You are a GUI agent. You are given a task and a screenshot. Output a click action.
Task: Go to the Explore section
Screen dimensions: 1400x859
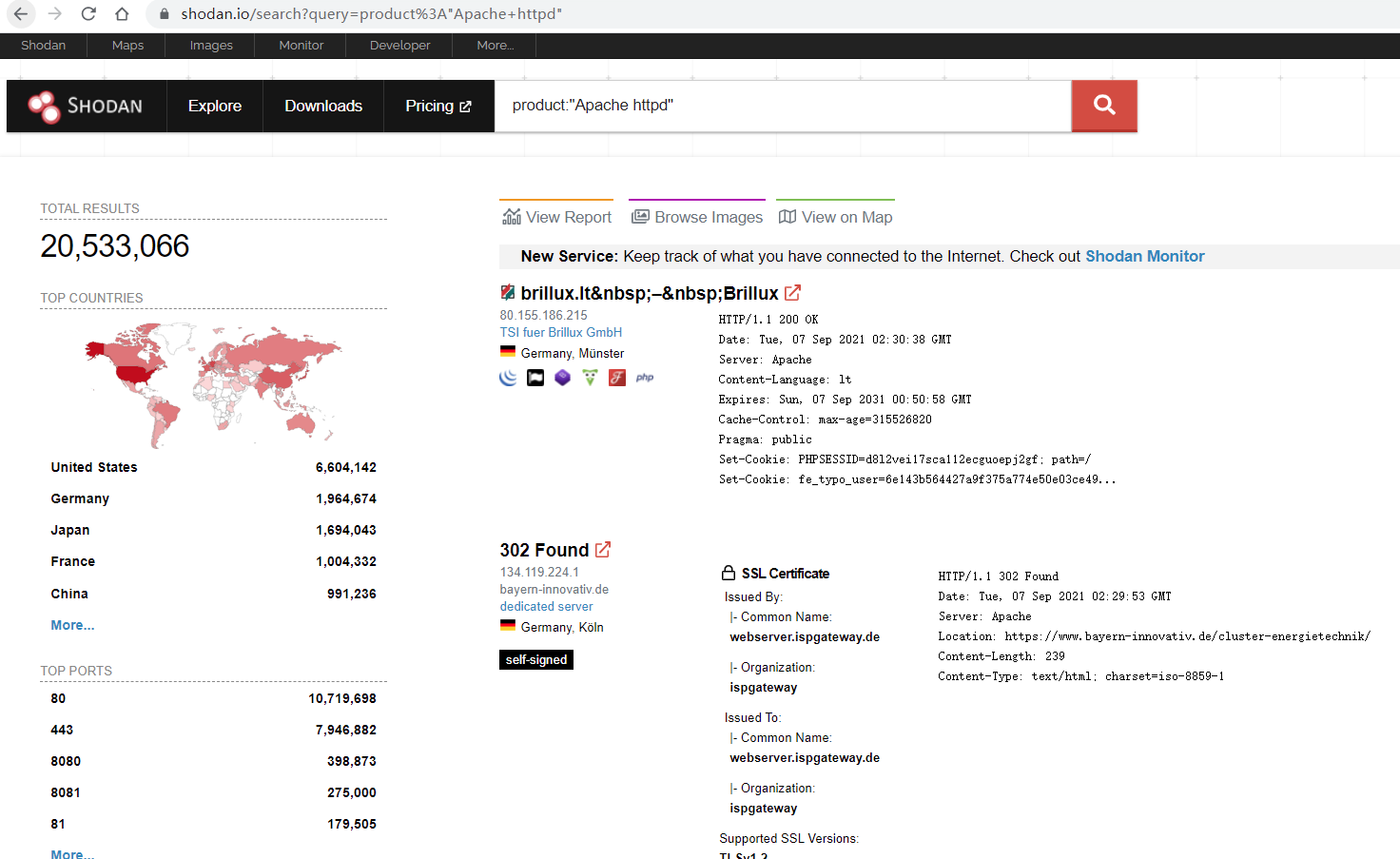click(215, 107)
